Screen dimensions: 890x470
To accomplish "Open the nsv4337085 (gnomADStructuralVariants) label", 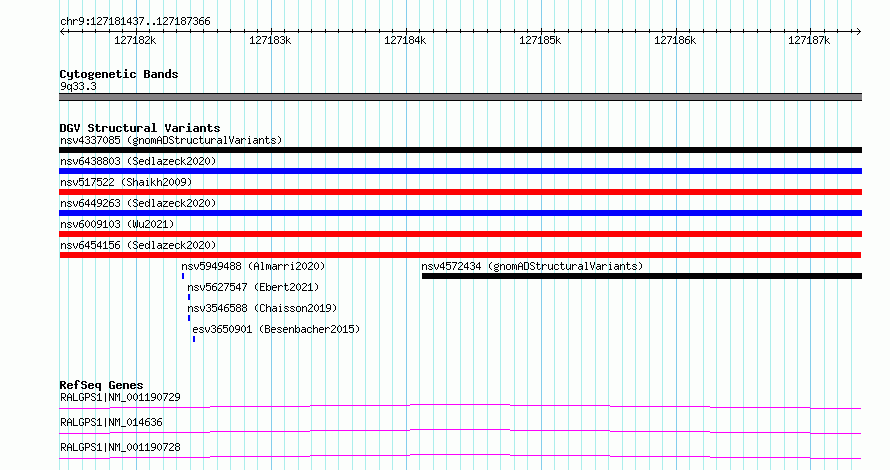I will (171, 140).
